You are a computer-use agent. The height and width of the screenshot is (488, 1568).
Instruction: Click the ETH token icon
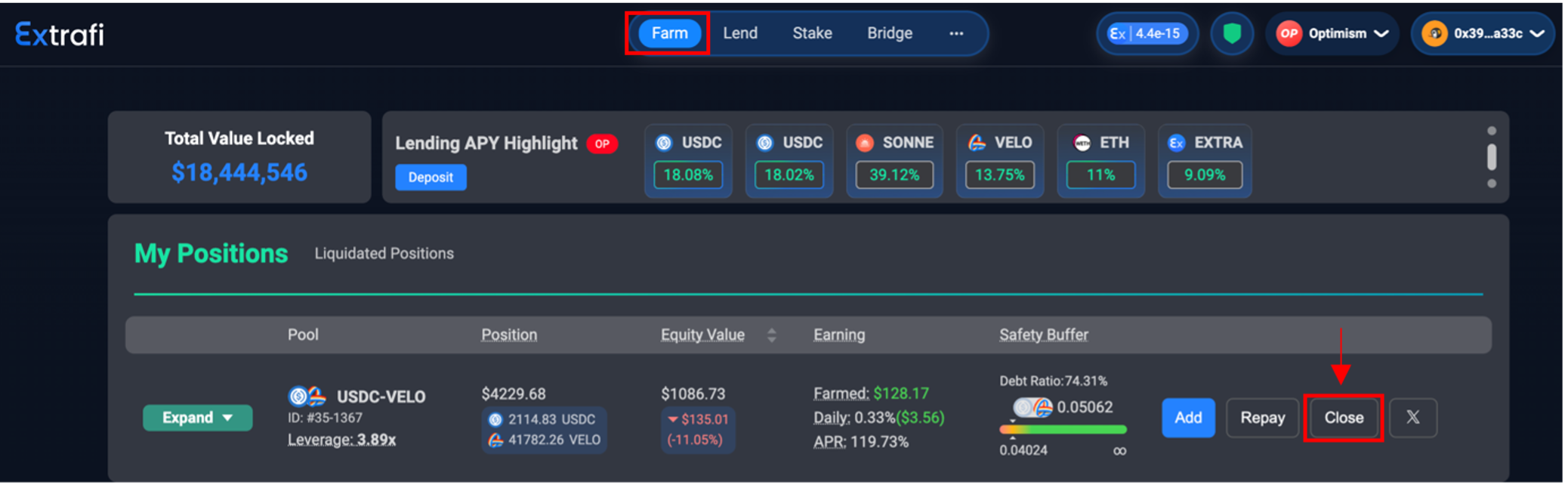(1082, 143)
